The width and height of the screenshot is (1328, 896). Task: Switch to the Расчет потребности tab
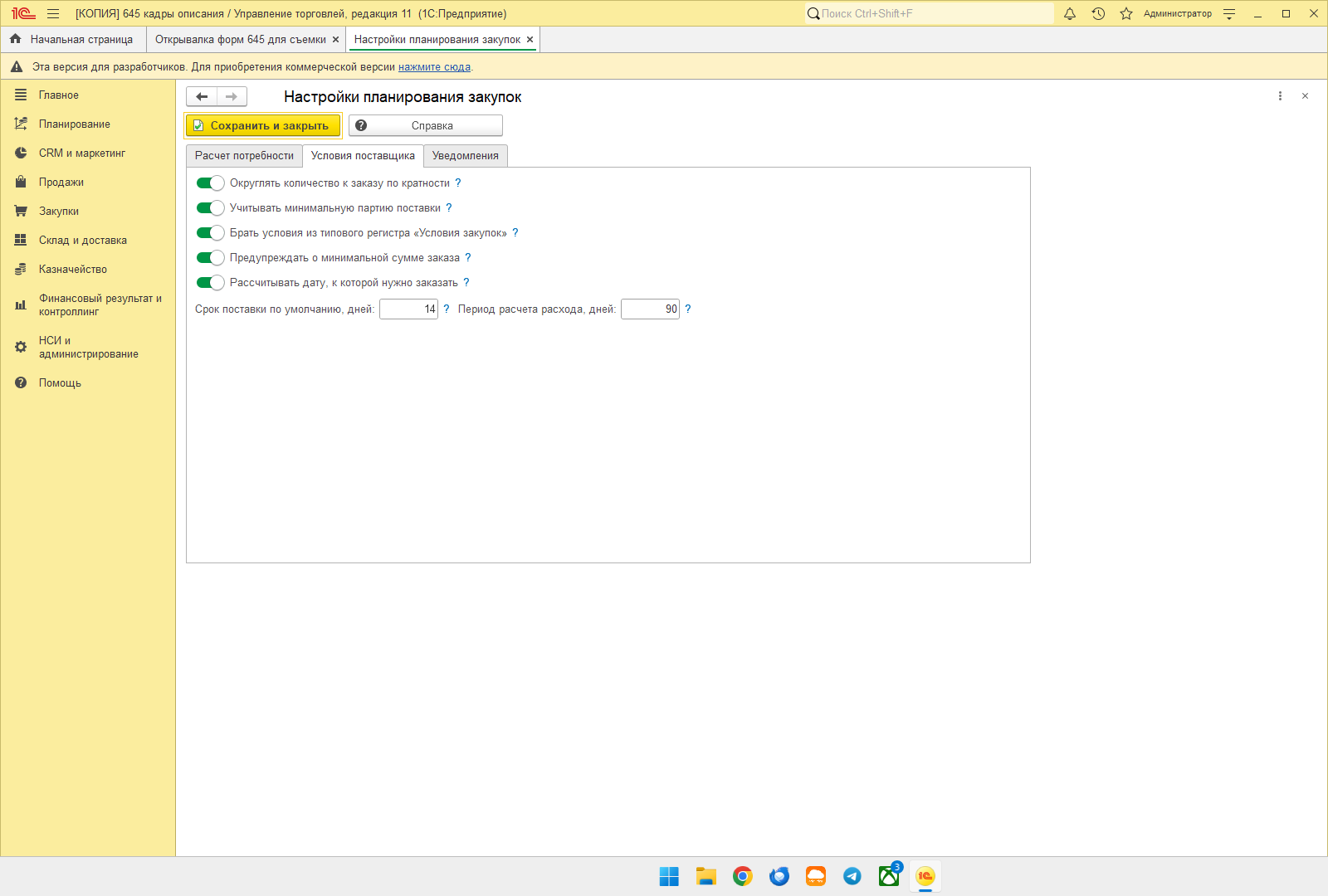[244, 156]
